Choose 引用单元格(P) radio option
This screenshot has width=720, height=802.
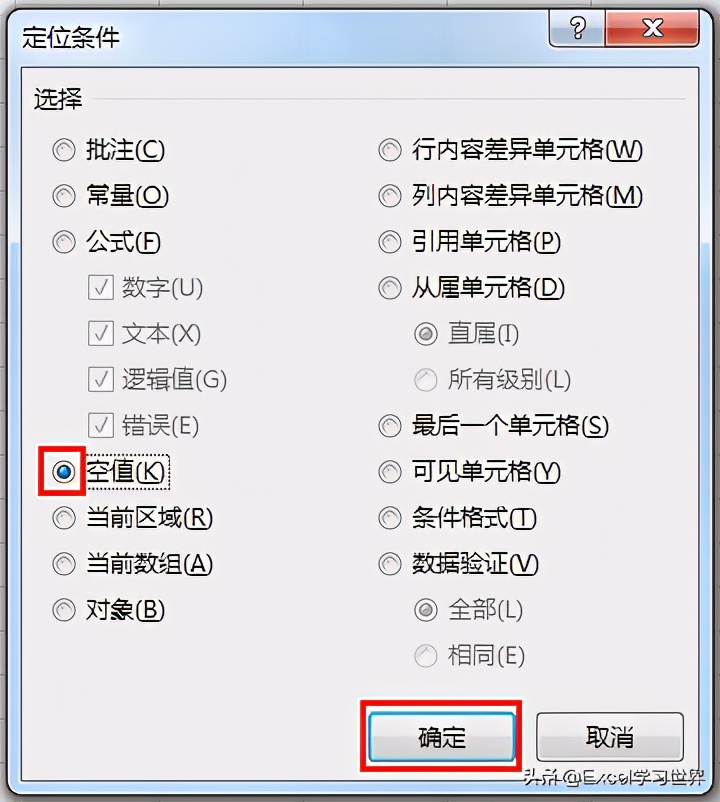click(390, 242)
